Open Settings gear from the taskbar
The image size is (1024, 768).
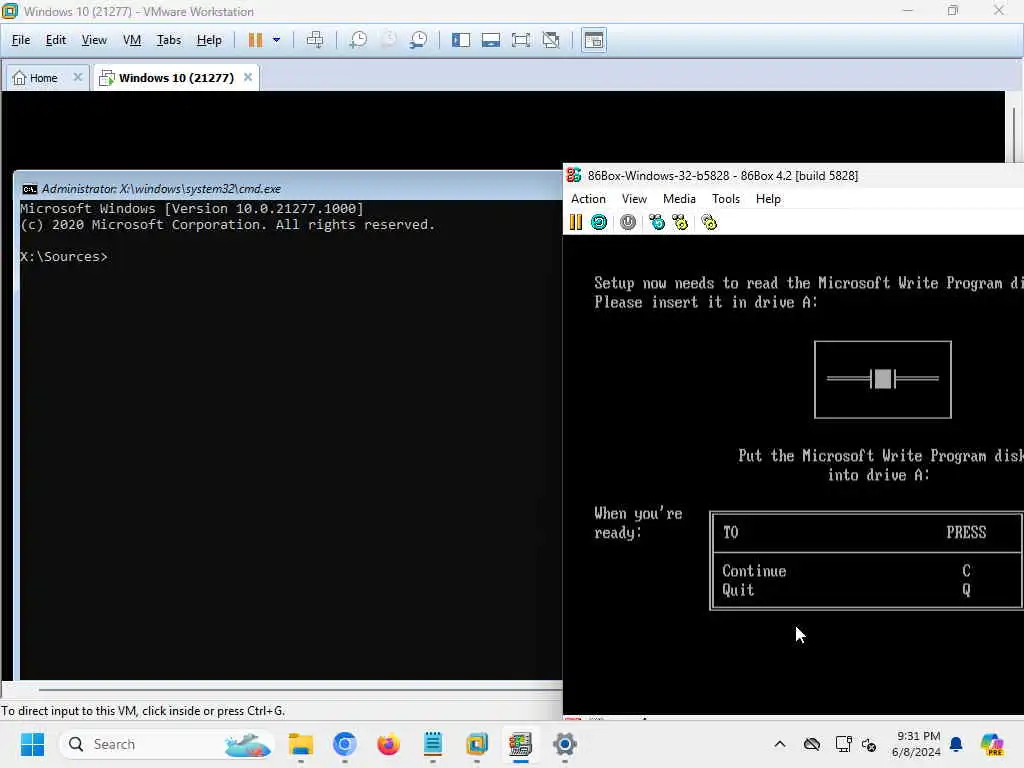[565, 744]
